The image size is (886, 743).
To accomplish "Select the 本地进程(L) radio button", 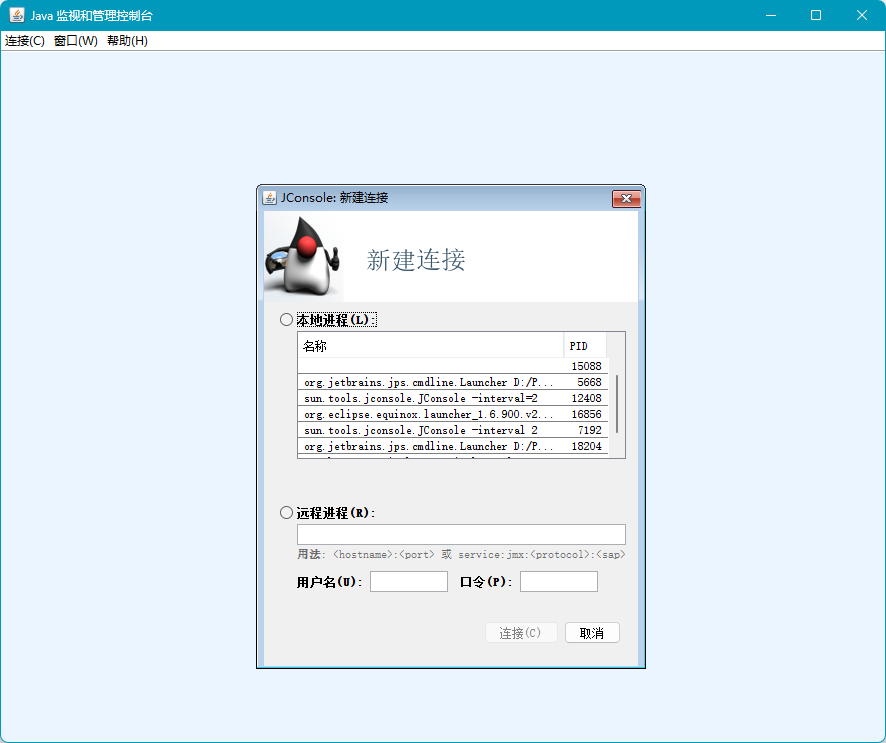I will click(286, 320).
